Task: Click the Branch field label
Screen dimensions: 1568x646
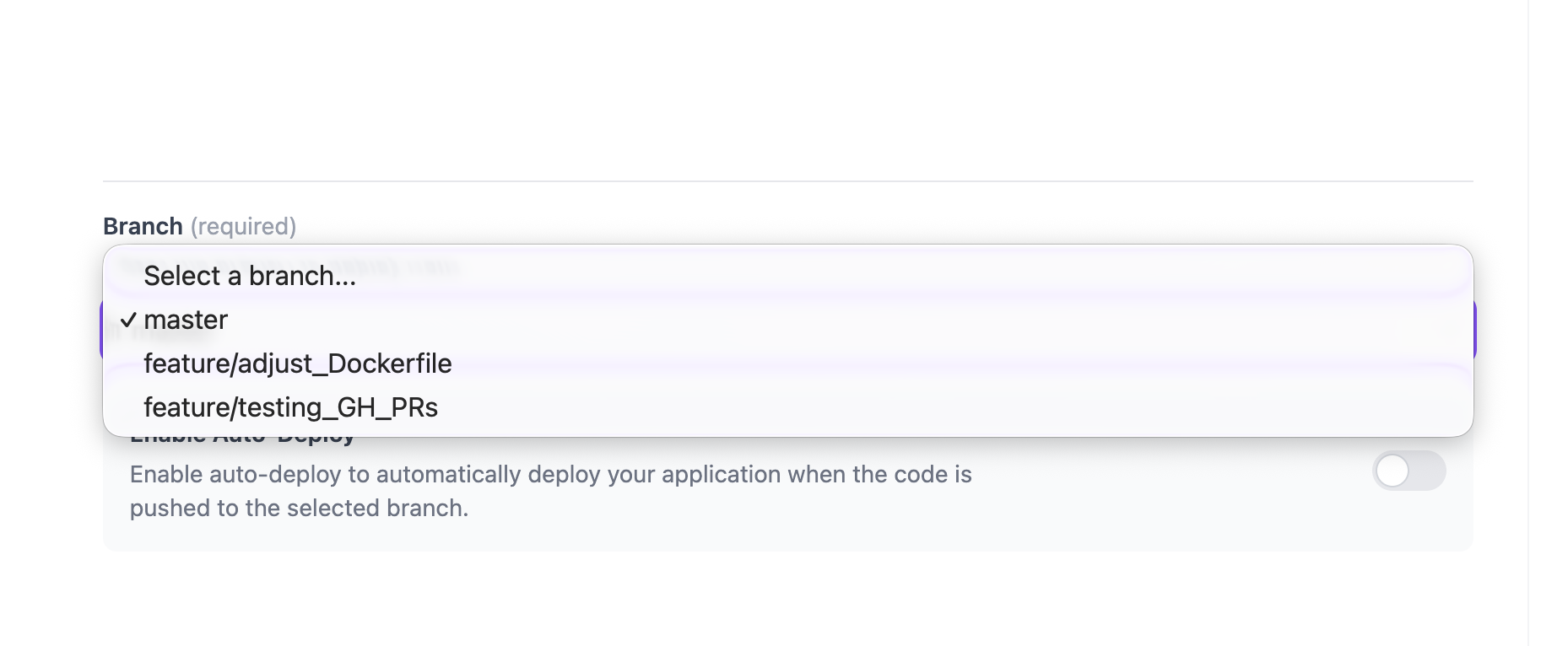Action: click(143, 226)
